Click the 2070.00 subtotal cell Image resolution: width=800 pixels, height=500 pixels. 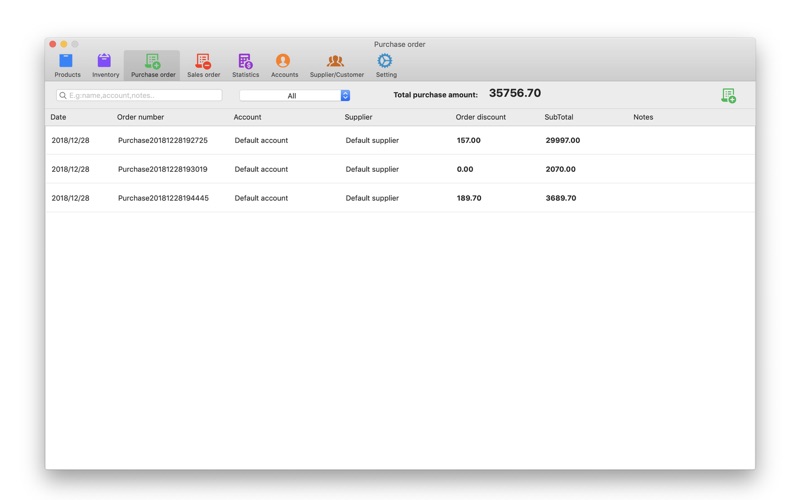point(560,169)
